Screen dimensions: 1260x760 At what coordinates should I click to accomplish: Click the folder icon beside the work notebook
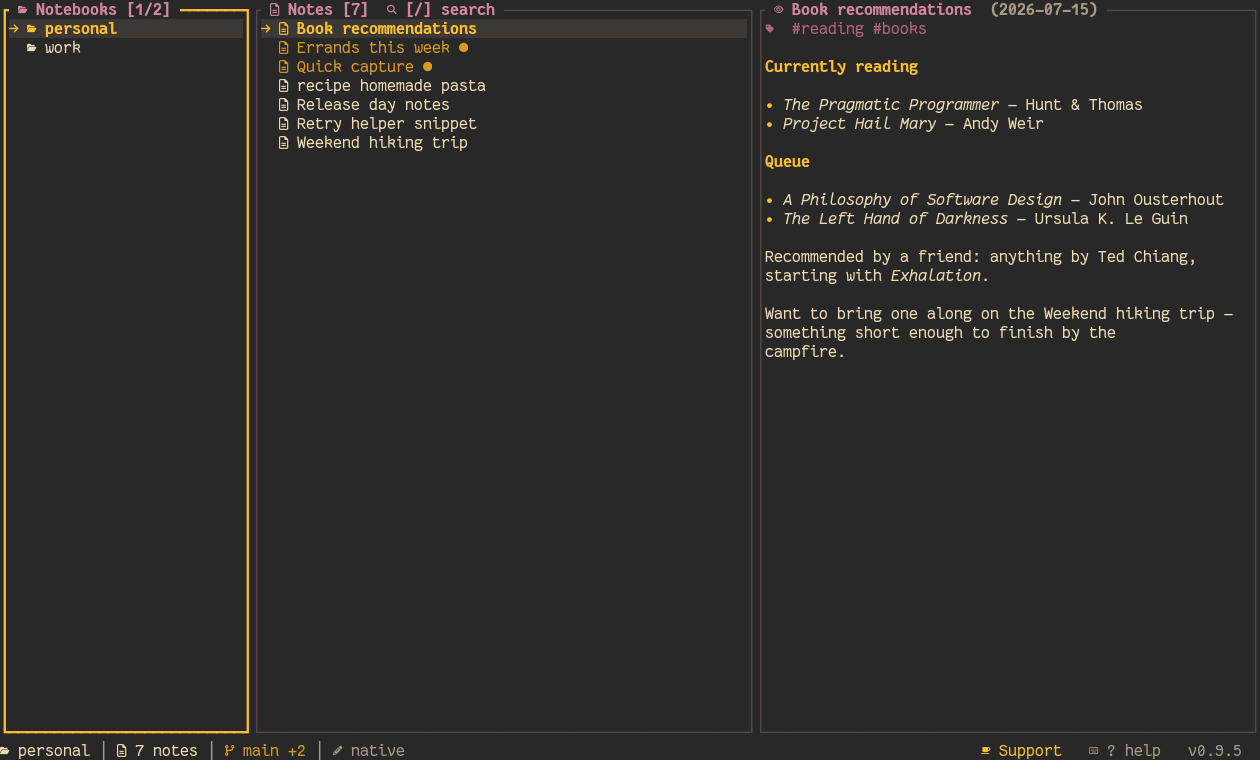click(31, 48)
